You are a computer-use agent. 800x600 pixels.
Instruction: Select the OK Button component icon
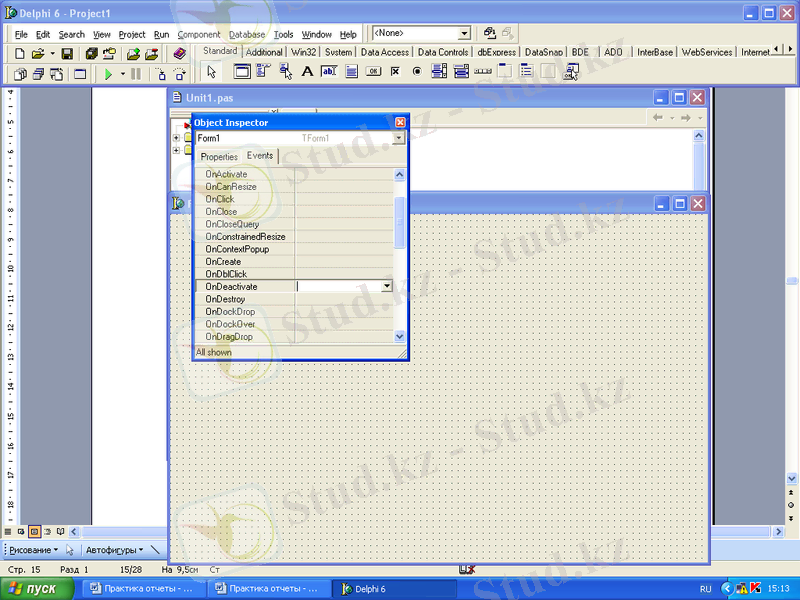pyautogui.click(x=373, y=72)
